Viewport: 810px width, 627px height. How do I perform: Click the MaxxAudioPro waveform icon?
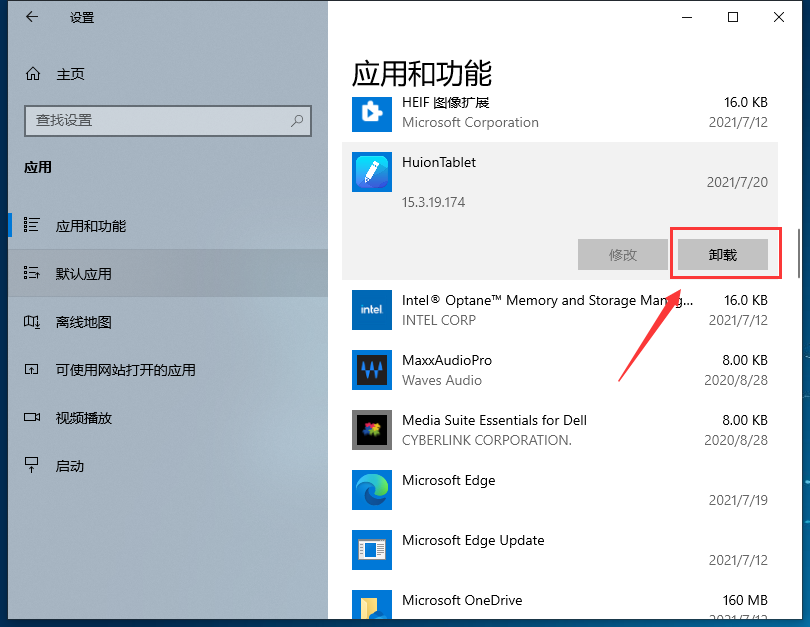click(372, 370)
